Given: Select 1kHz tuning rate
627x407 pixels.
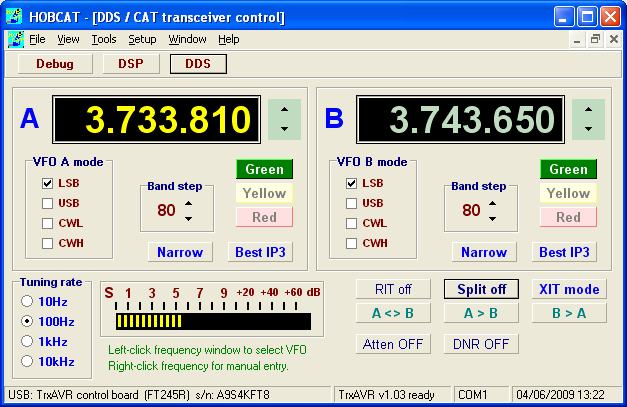Looking at the screenshot, I should 30,341.
